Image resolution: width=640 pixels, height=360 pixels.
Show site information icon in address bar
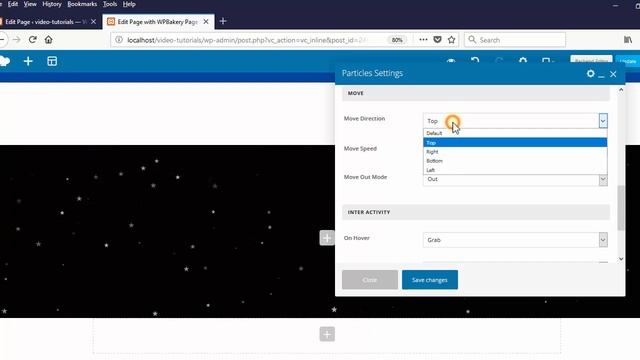119,40
